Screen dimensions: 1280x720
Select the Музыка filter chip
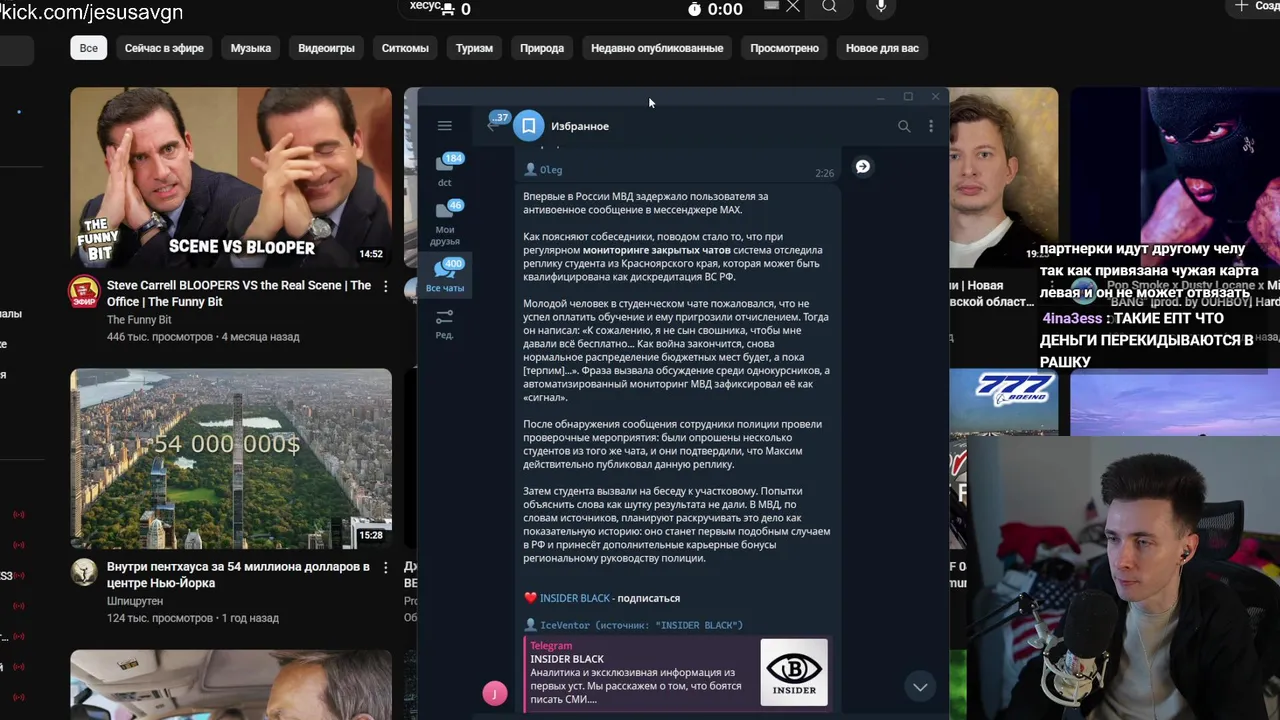(x=251, y=48)
